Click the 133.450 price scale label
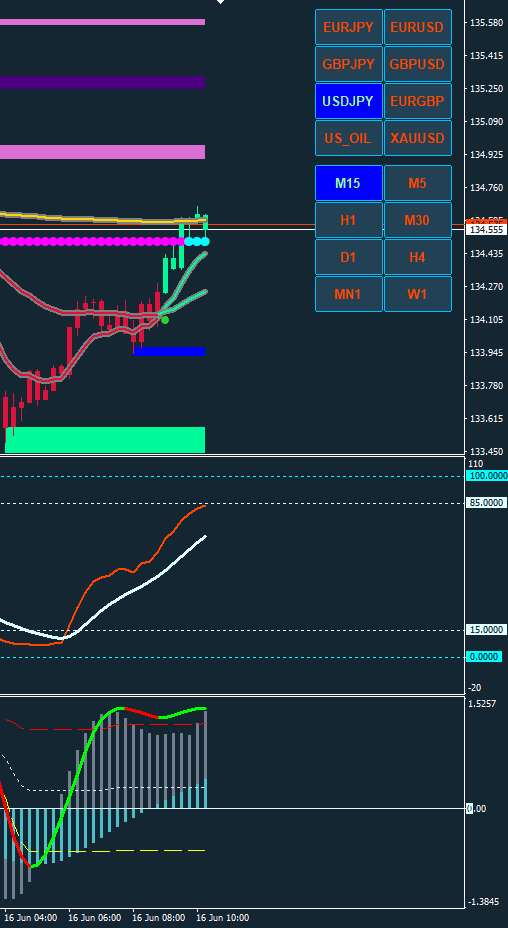 486,452
